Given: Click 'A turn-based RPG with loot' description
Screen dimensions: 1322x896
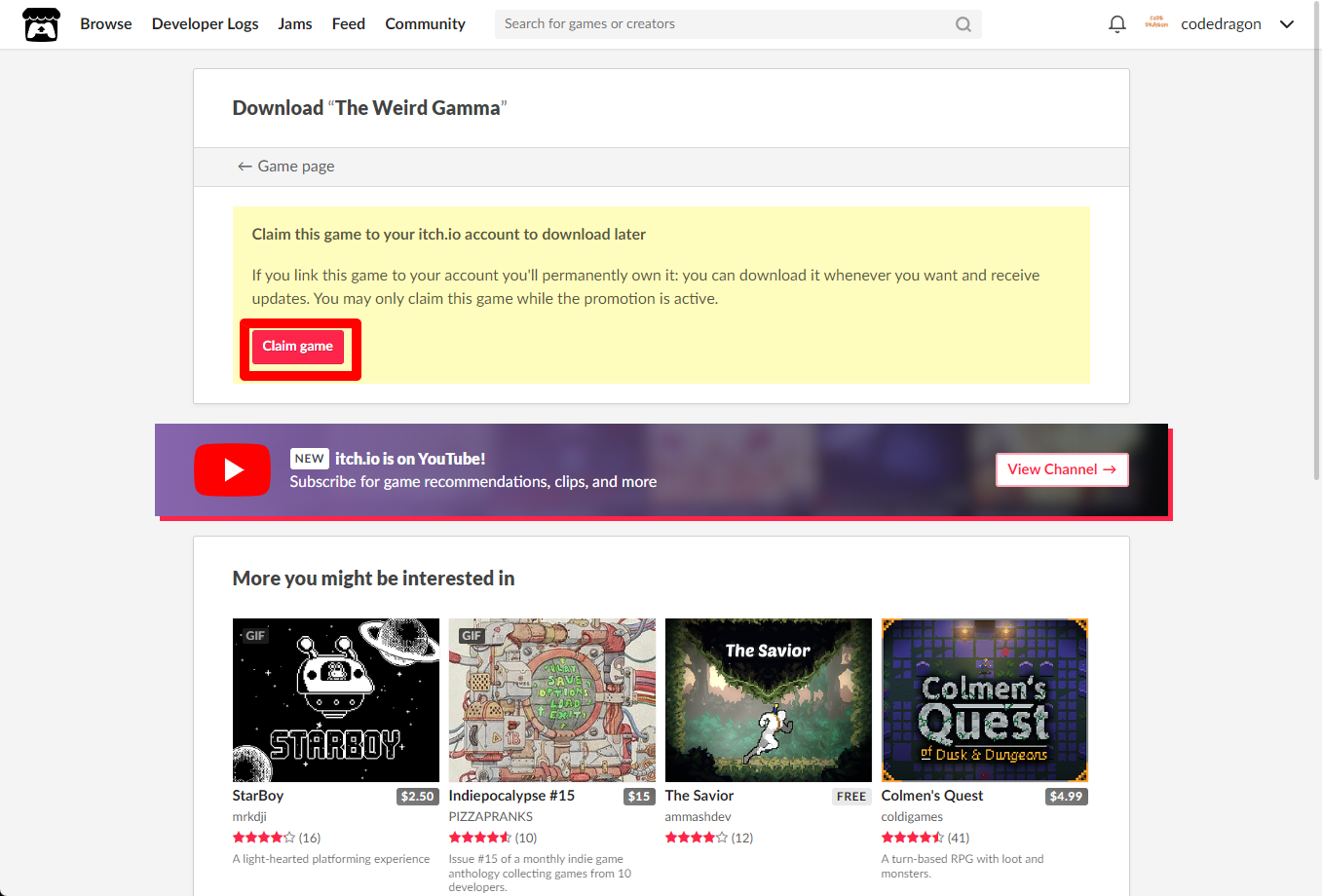Looking at the screenshot, I should 963,866.
